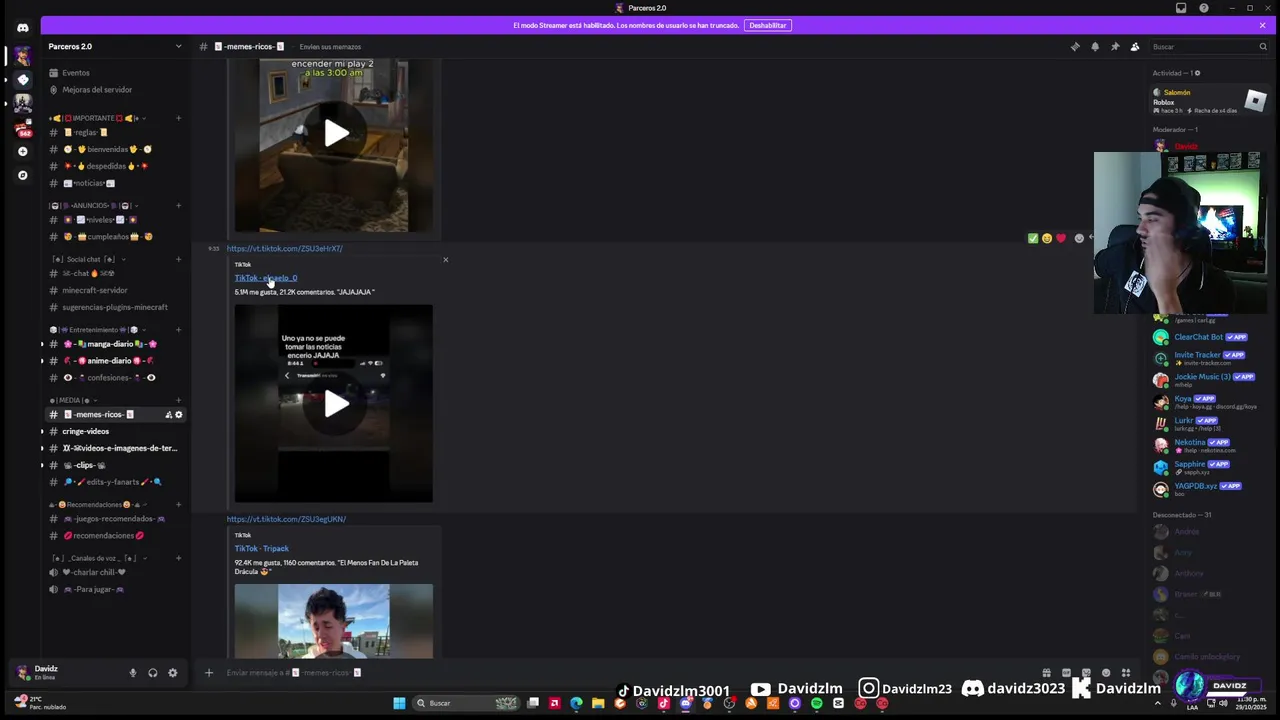Add the heart reaction on message
Viewport: 1280px width, 720px height.
pos(1061,238)
